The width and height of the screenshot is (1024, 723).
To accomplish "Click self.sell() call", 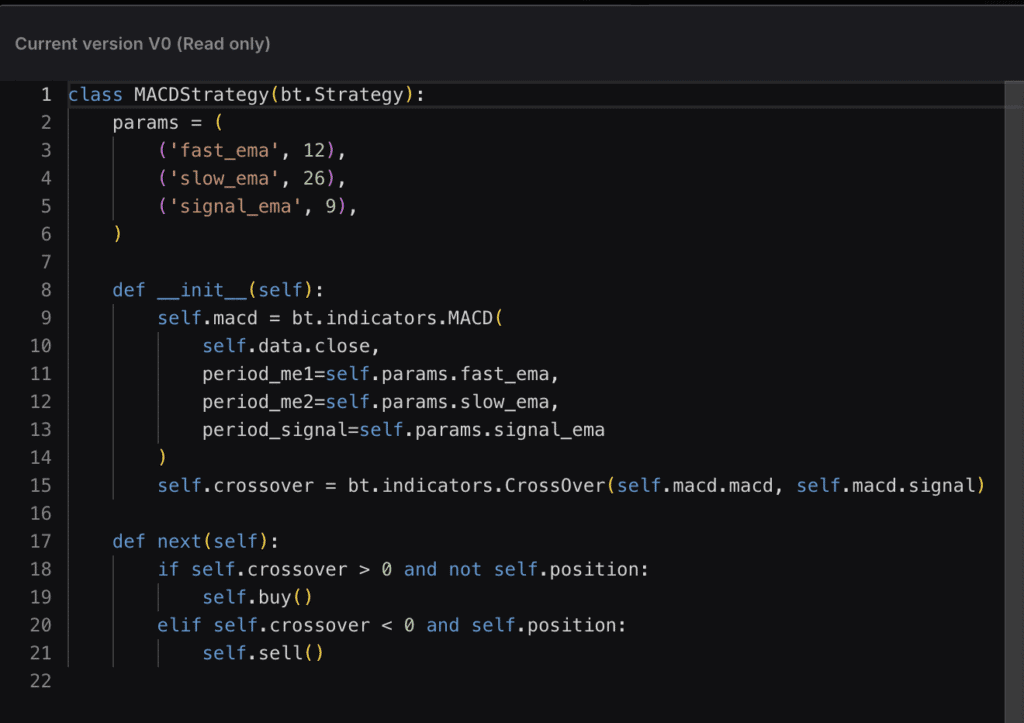I will point(263,653).
